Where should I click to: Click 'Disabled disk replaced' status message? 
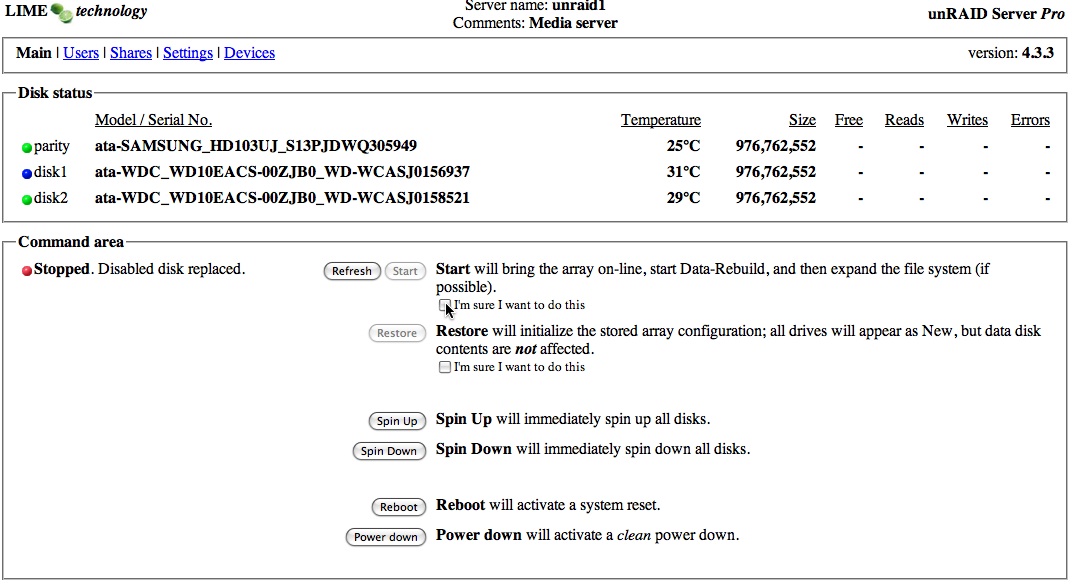click(171, 269)
